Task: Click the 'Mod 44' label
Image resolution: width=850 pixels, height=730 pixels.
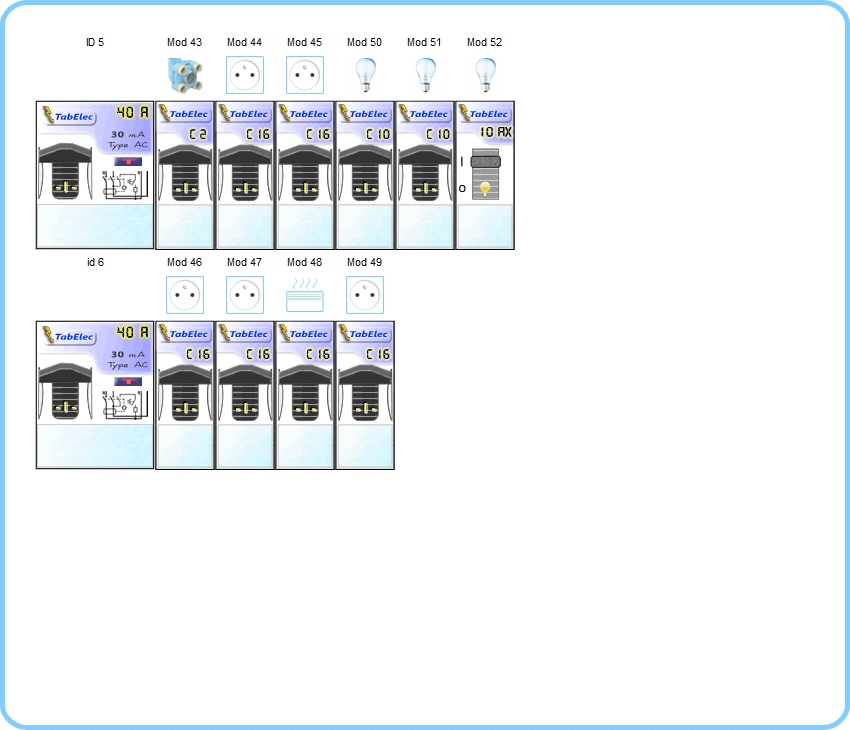Action: click(244, 42)
